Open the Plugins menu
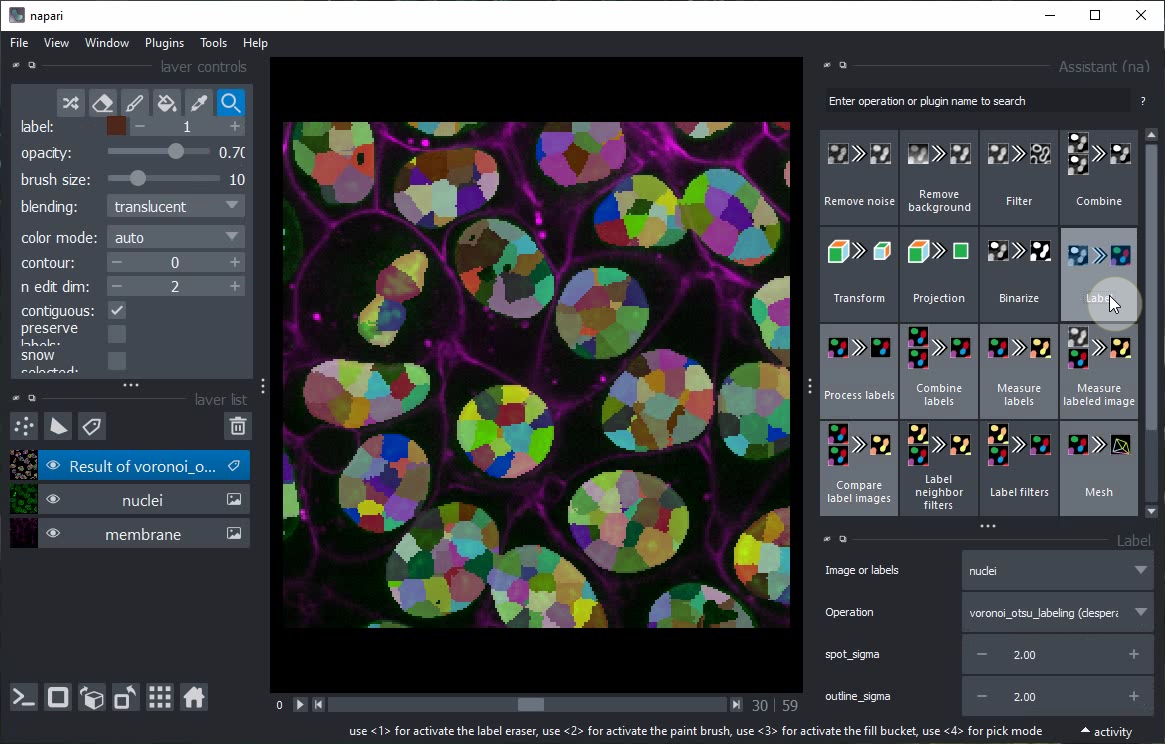 click(x=164, y=43)
